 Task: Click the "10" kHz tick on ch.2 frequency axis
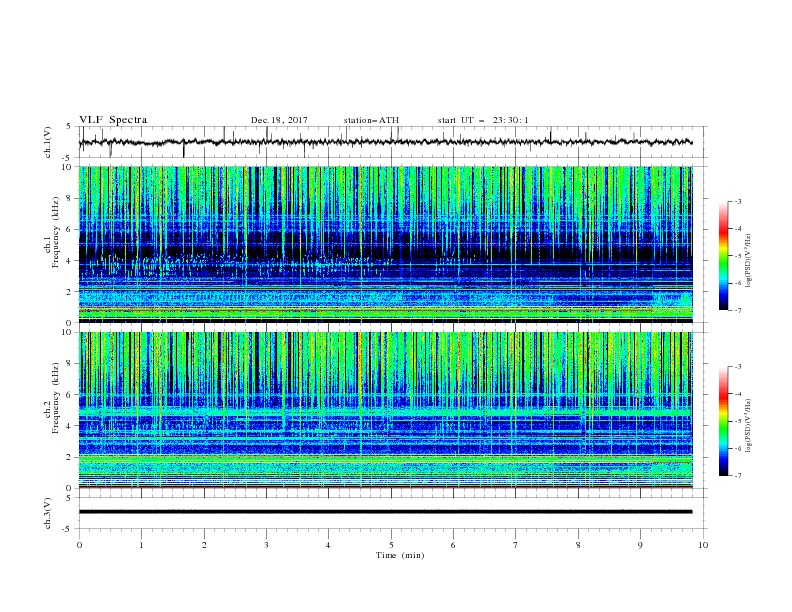click(67, 332)
